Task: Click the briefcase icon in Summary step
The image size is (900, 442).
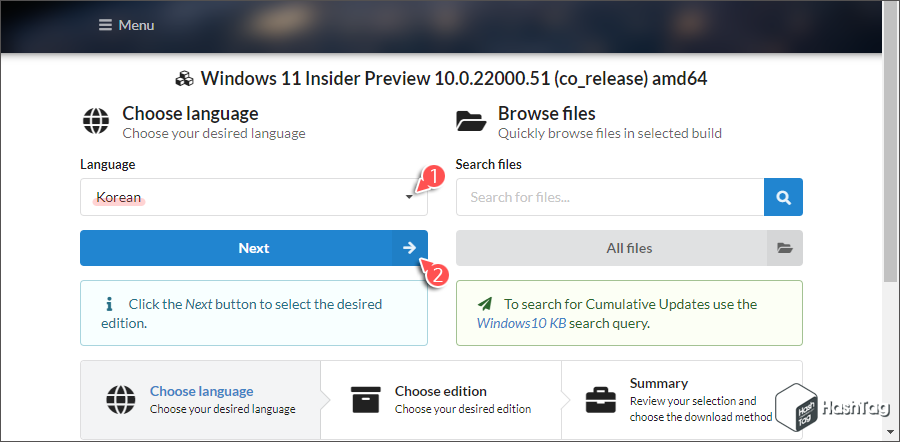Action: pyautogui.click(x=600, y=400)
